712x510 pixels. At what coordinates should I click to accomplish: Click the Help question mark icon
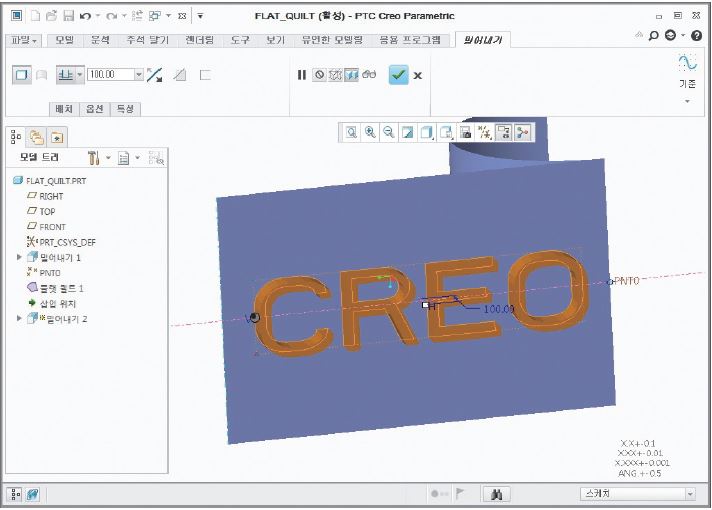click(696, 35)
